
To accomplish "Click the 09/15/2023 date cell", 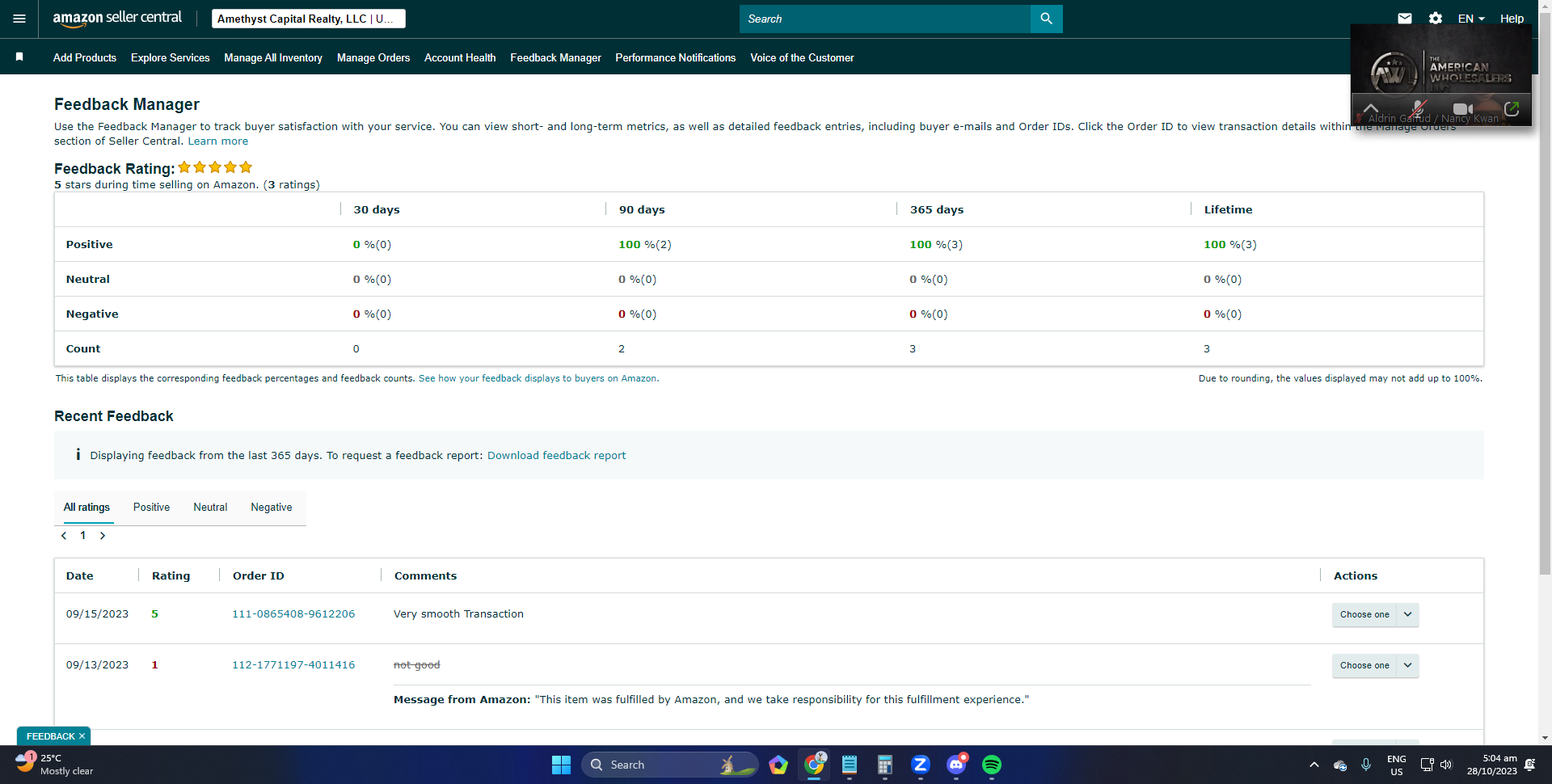I will click(97, 614).
